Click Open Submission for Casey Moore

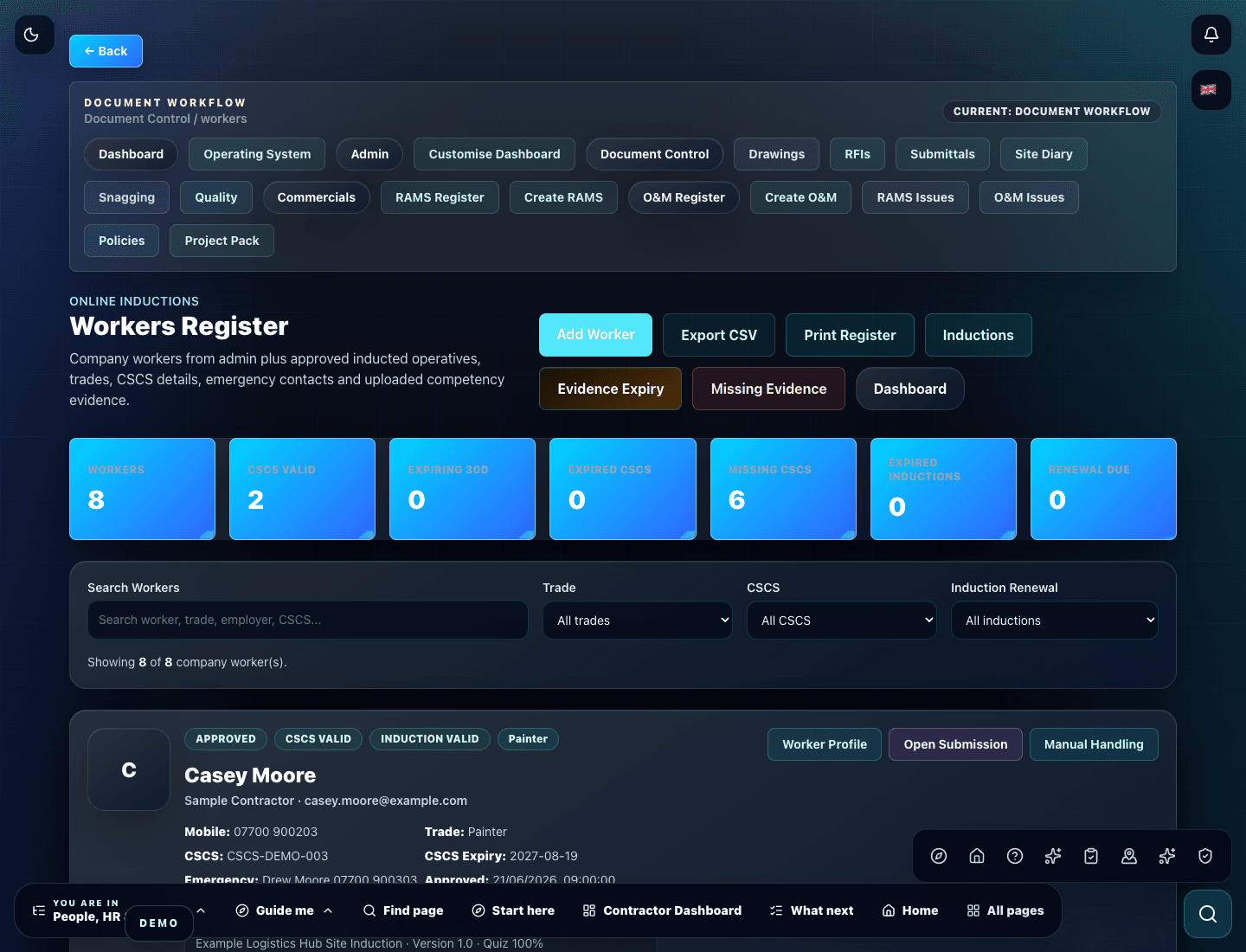point(955,744)
